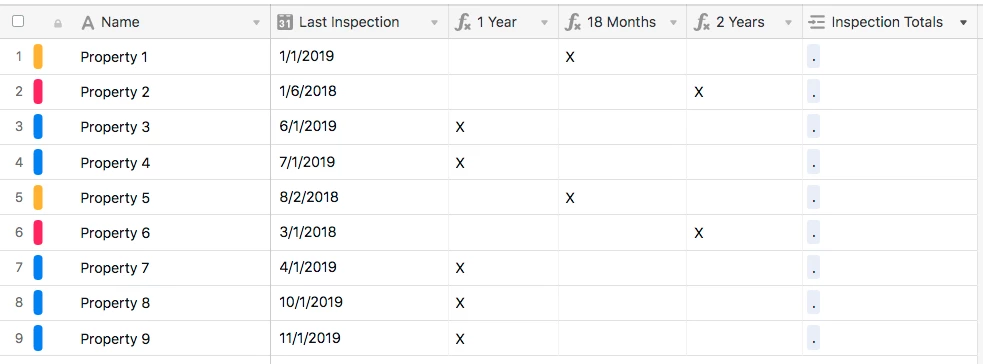983x364 pixels.
Task: Click the rollup icon beside Inspection Totals
Action: (x=817, y=23)
